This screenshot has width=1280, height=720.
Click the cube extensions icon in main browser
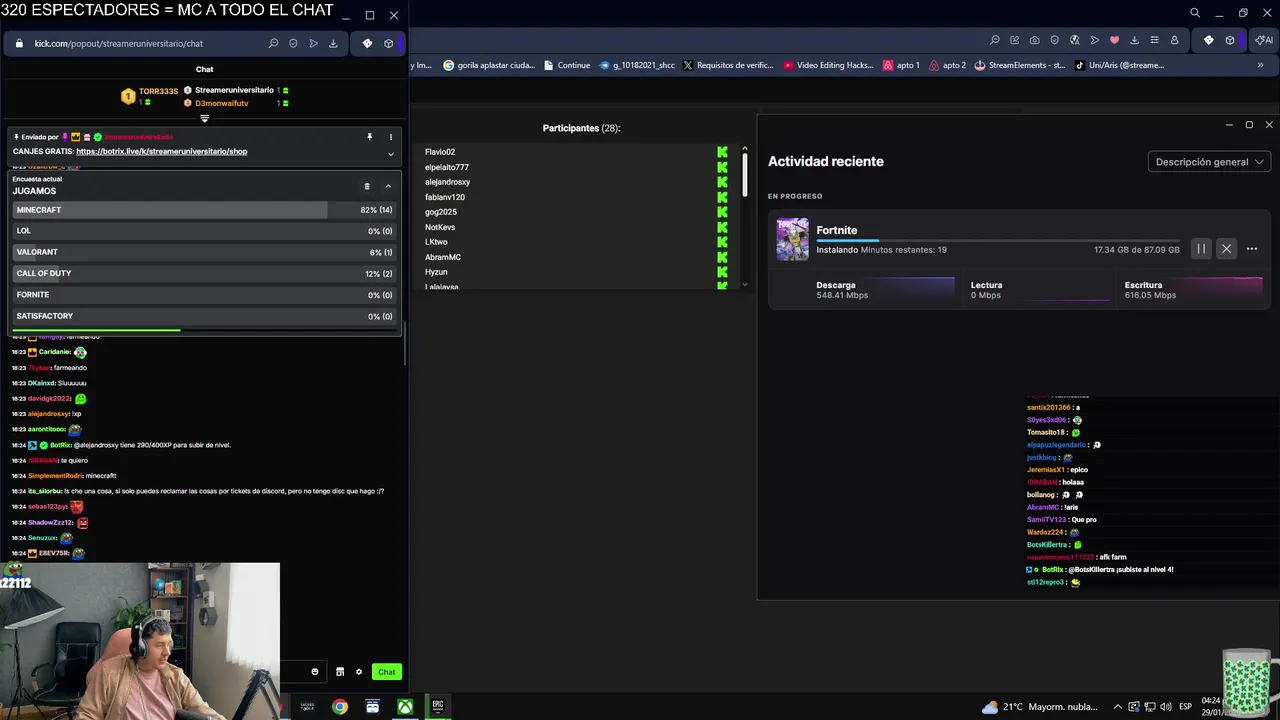coord(1230,40)
